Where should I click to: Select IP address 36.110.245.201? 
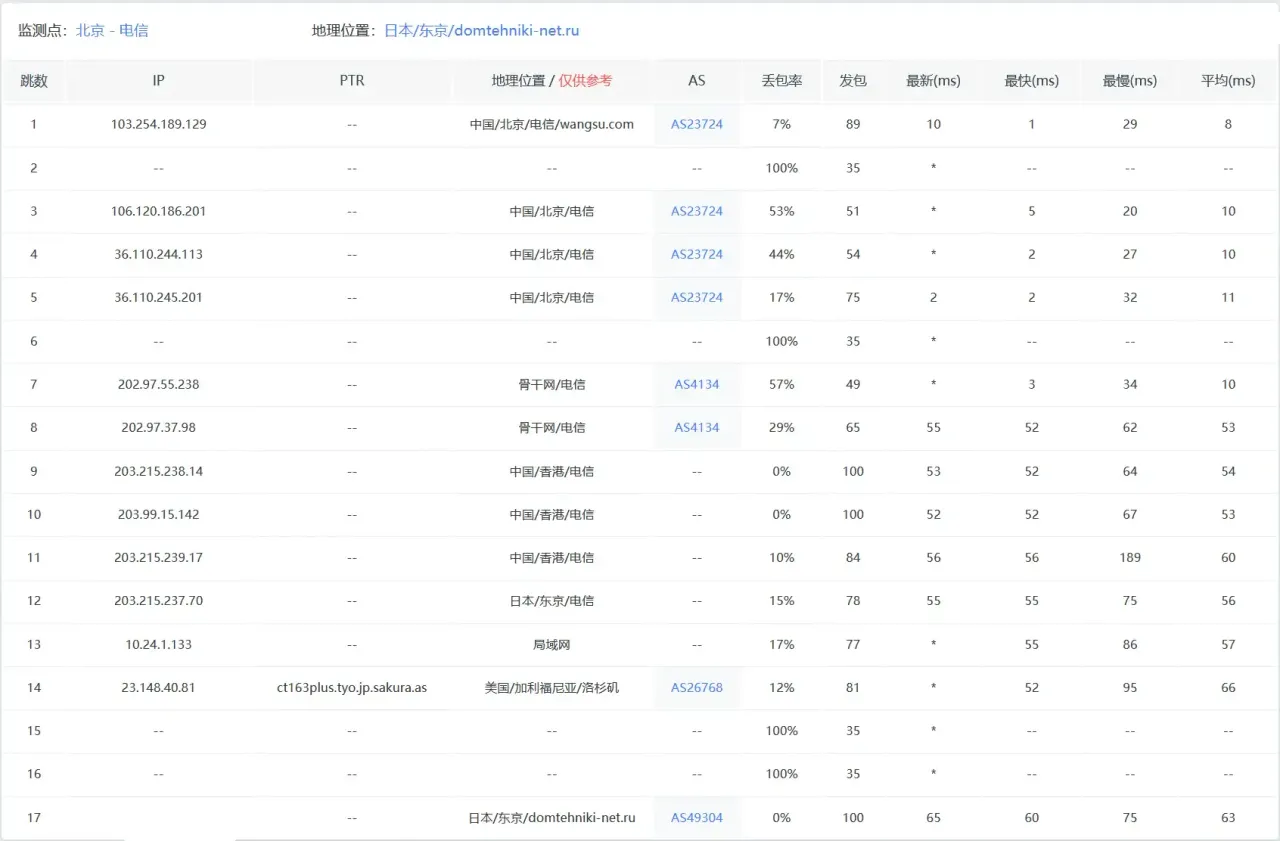[x=159, y=297]
